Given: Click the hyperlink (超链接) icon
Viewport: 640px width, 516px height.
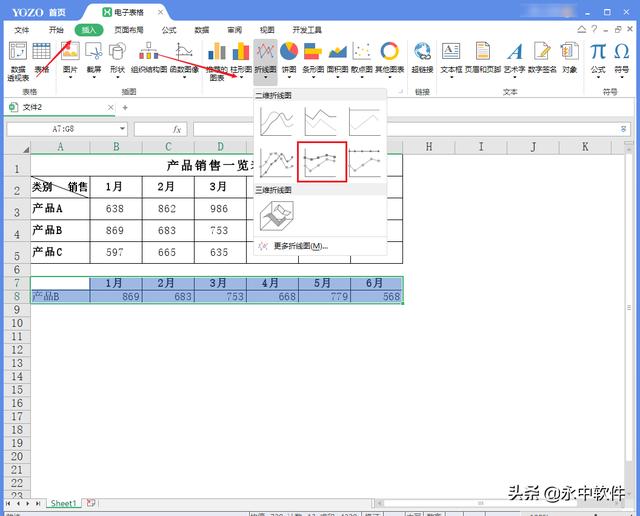Looking at the screenshot, I should click(422, 57).
